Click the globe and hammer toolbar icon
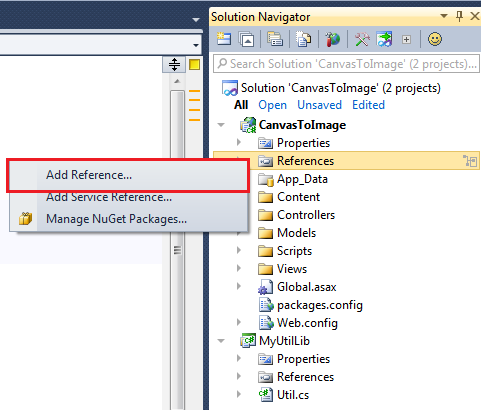The image size is (481, 410). 332,39
